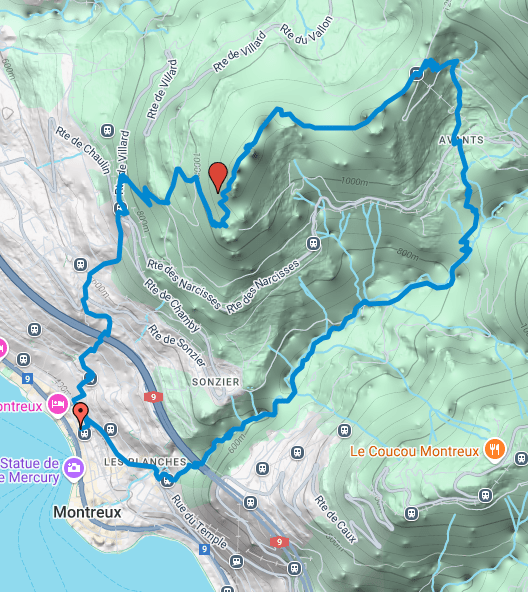The image size is (528, 592).
Task: Click the Rte de Caux road label
Action: 335,520
